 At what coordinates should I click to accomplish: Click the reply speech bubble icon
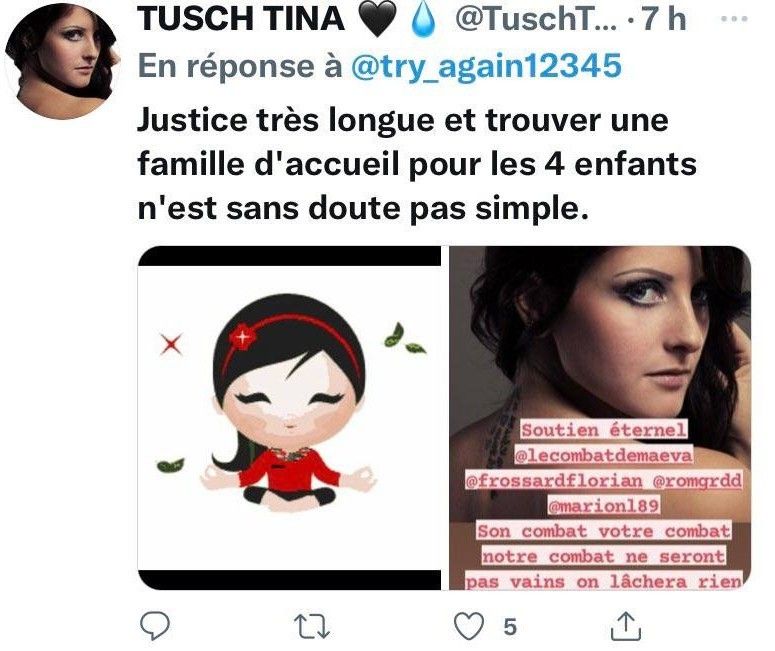click(155, 626)
